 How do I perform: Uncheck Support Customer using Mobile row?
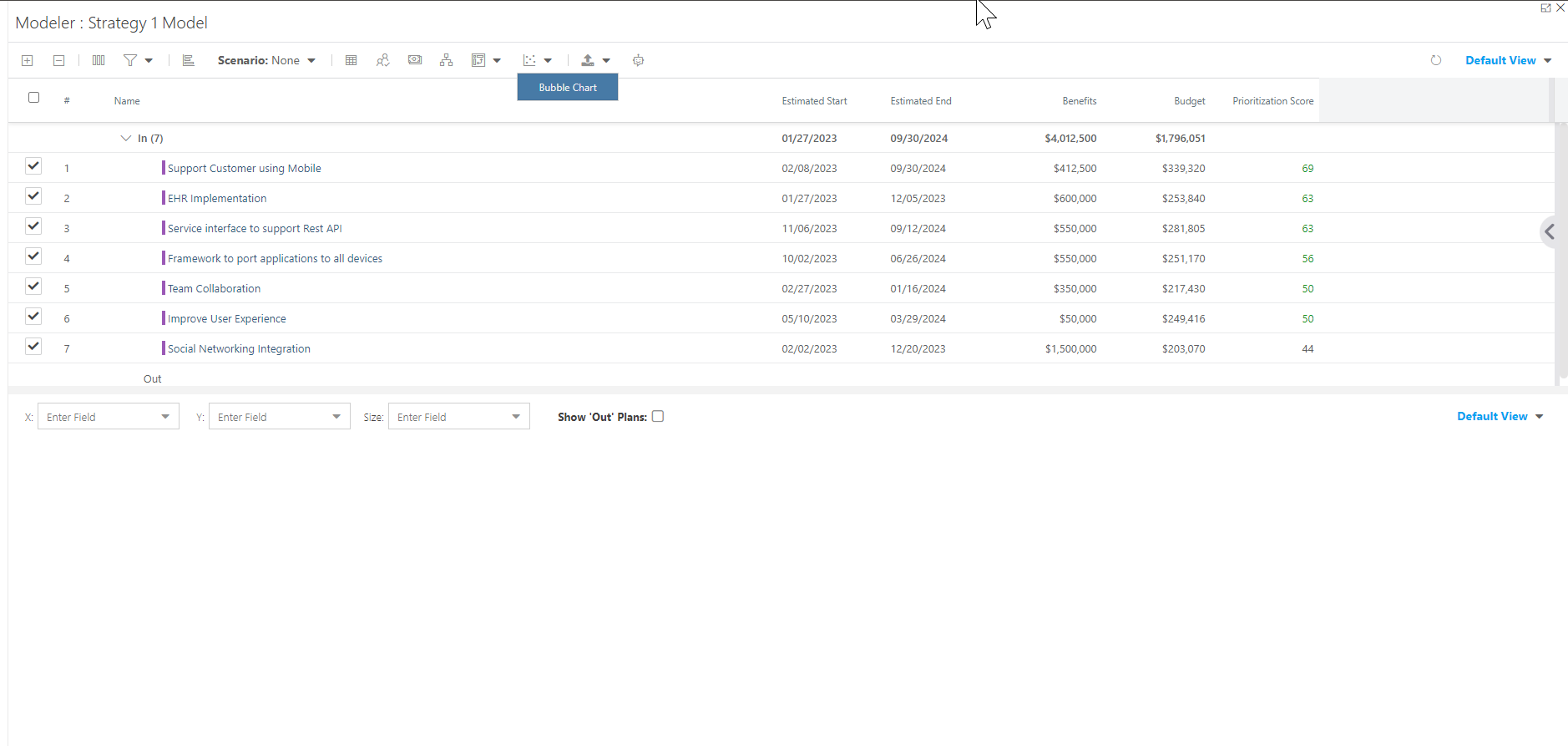point(33,165)
